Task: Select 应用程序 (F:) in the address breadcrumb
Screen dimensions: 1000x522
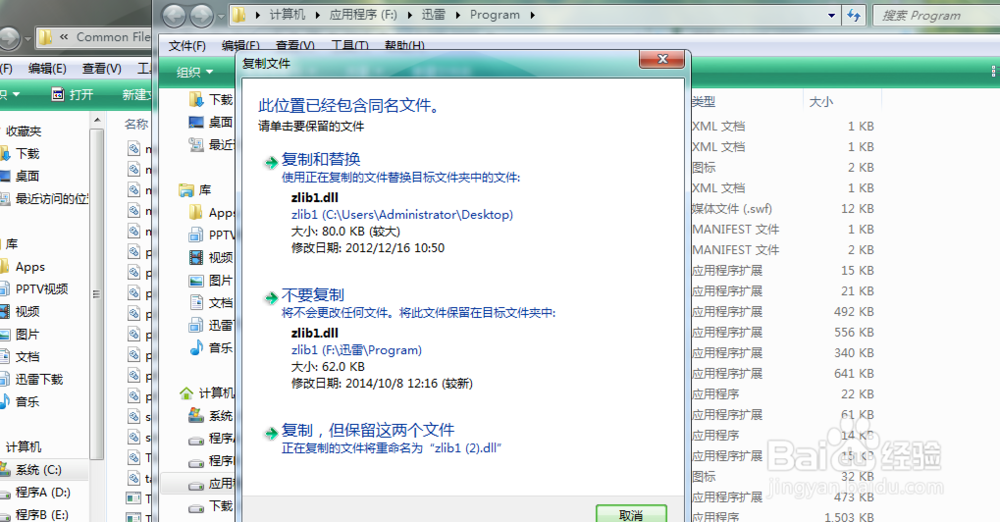Action: click(x=363, y=15)
